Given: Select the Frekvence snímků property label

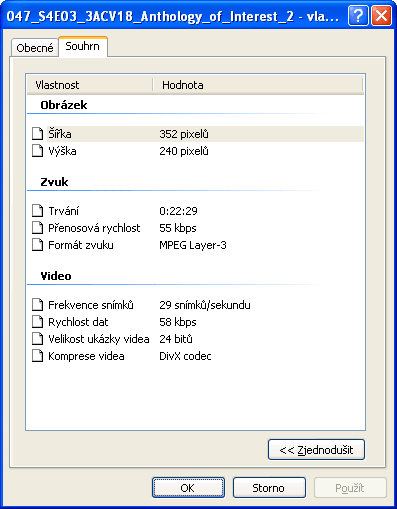Looking at the screenshot, I should (91, 305).
